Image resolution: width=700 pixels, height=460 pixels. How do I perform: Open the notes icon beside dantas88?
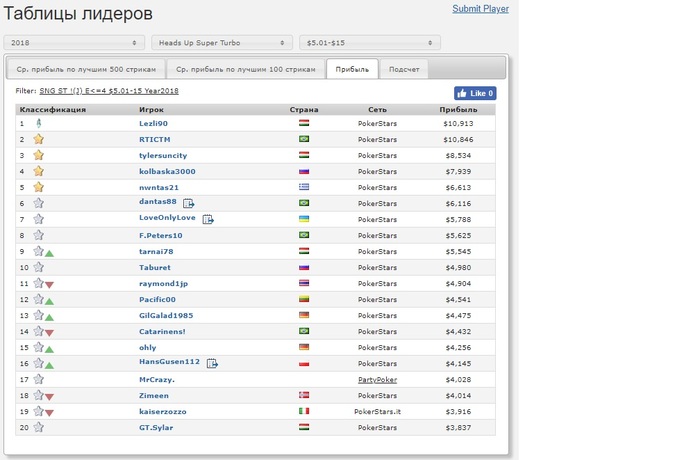point(188,203)
